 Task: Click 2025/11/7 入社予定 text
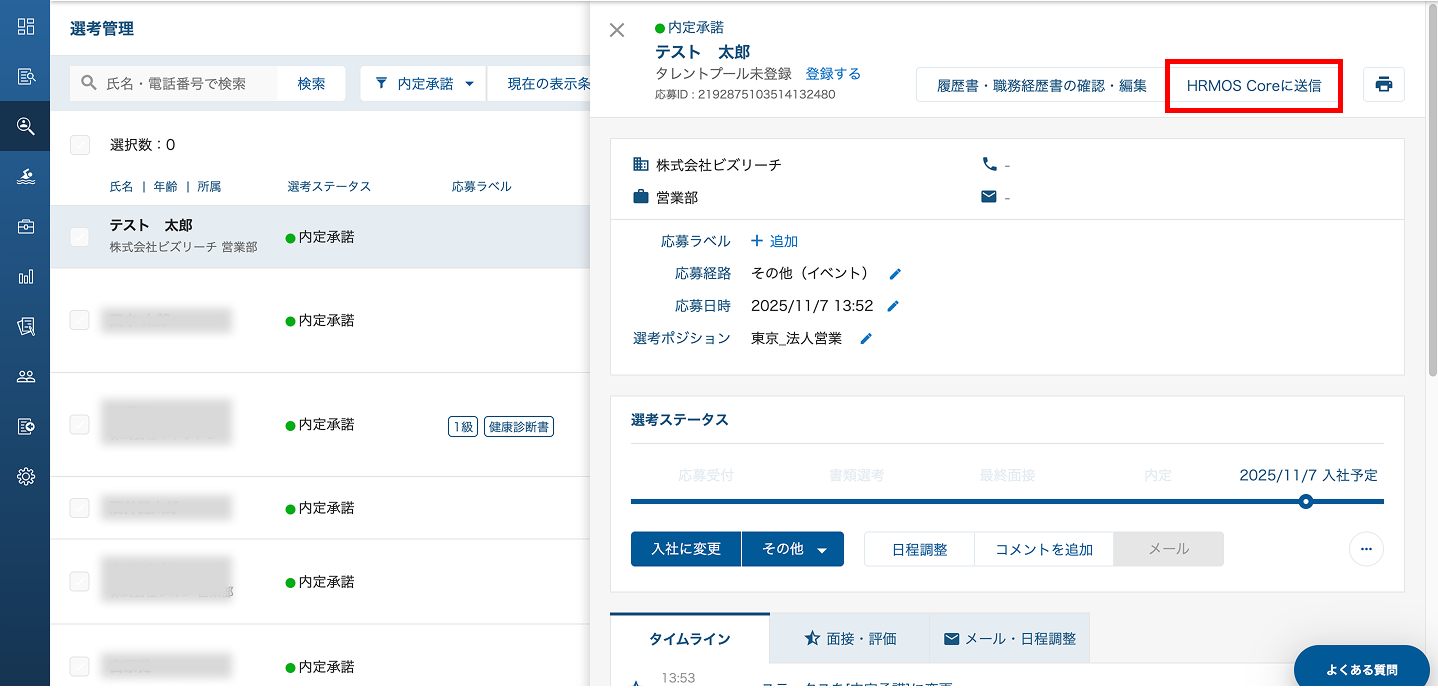[1308, 475]
